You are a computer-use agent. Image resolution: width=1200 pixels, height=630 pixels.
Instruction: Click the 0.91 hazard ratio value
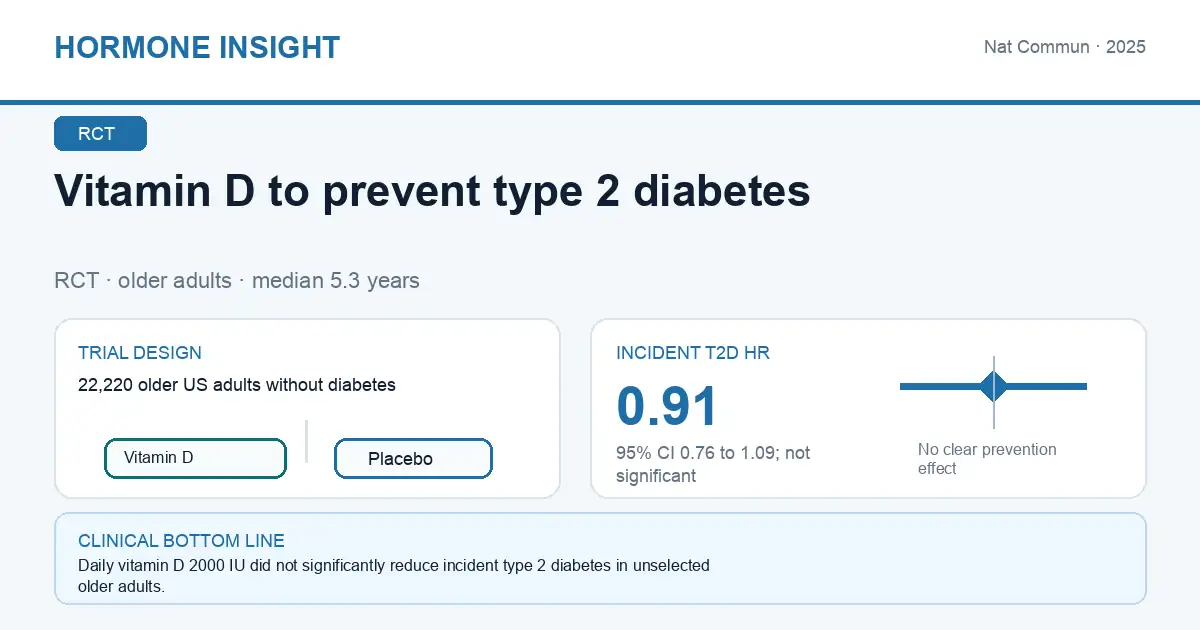pyautogui.click(x=667, y=406)
